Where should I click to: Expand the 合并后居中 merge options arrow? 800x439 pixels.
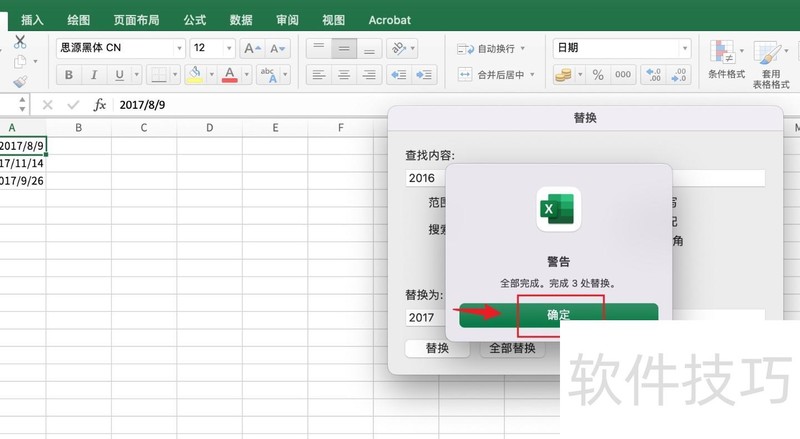click(533, 75)
